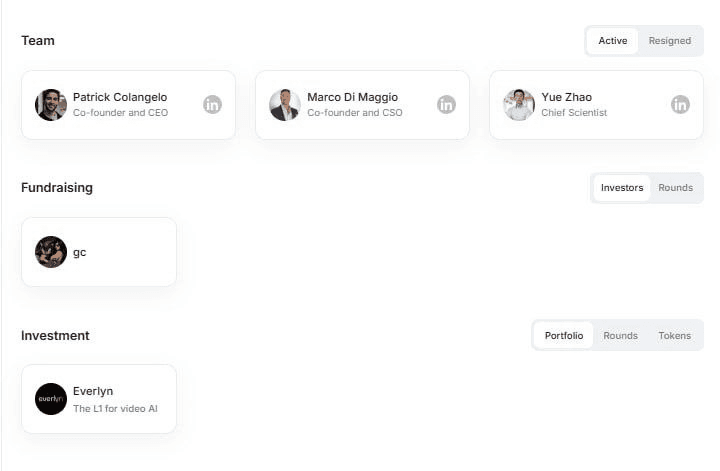Viewport: 720px width, 471px height.
Task: Switch Team view to Active
Action: coord(613,41)
